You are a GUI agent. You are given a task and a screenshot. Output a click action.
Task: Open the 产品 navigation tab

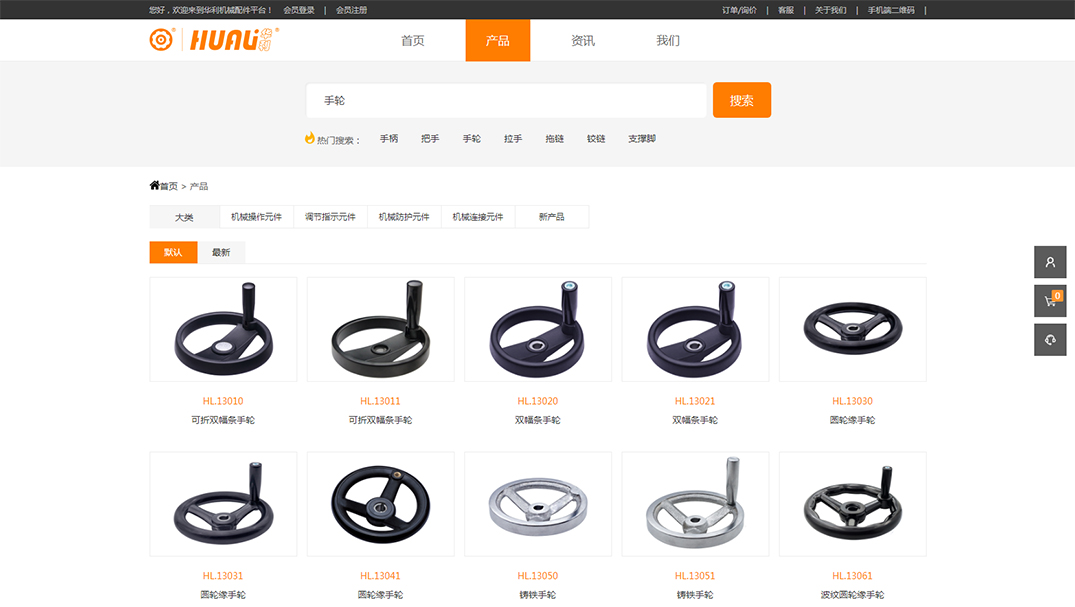[497, 41]
